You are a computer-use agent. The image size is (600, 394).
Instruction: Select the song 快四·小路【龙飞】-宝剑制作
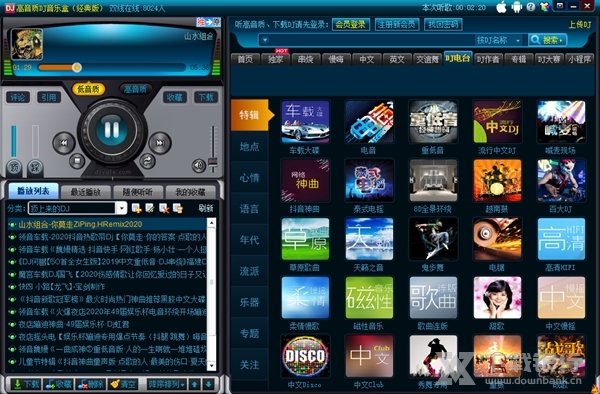click(x=107, y=287)
